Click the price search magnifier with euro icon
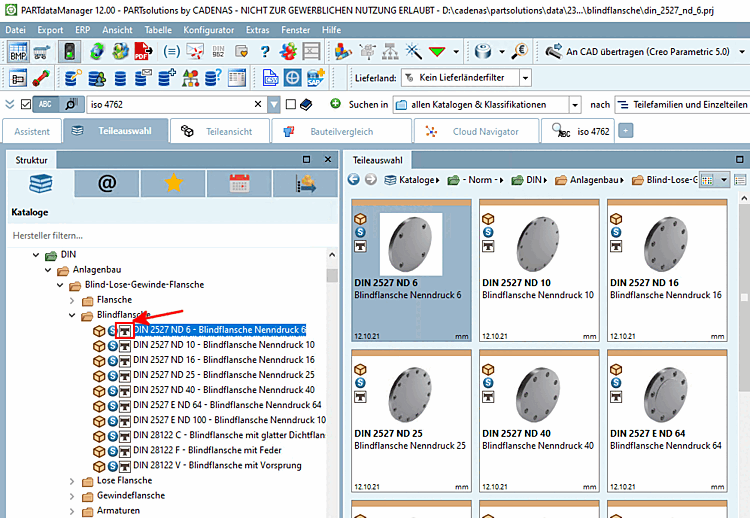The image size is (750, 518). 519,51
